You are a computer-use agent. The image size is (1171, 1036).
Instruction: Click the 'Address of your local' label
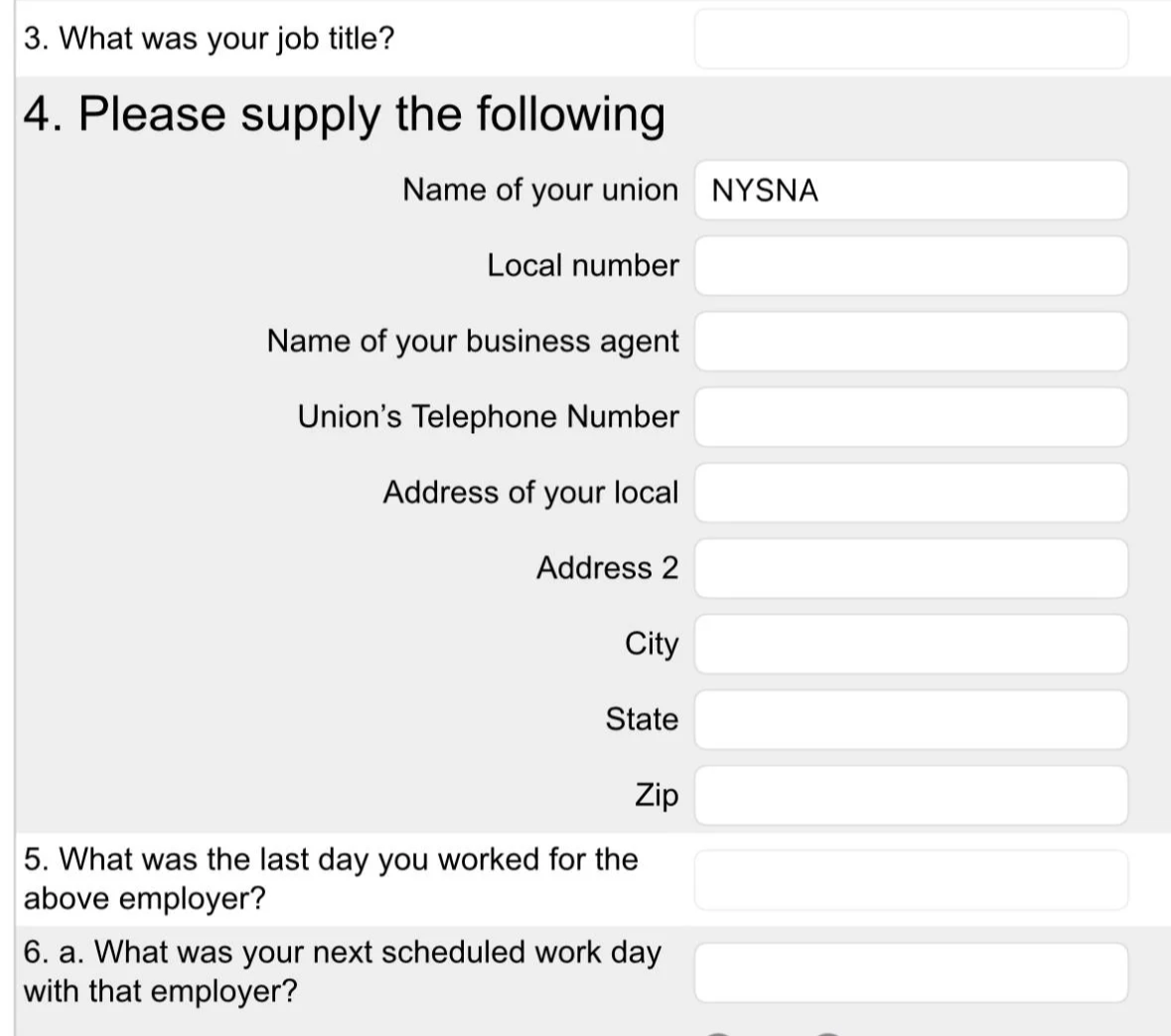[530, 492]
